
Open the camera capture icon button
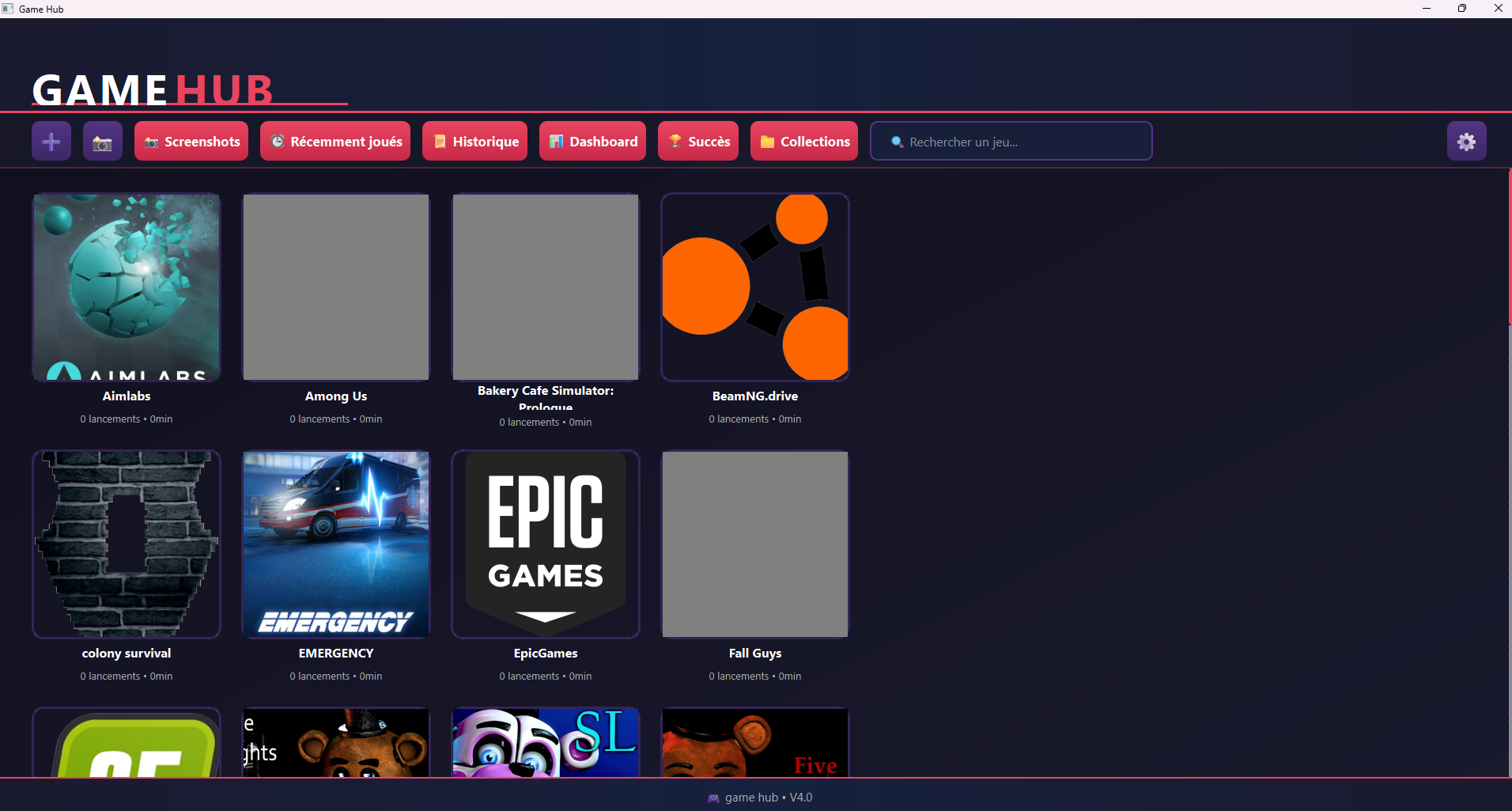[103, 142]
